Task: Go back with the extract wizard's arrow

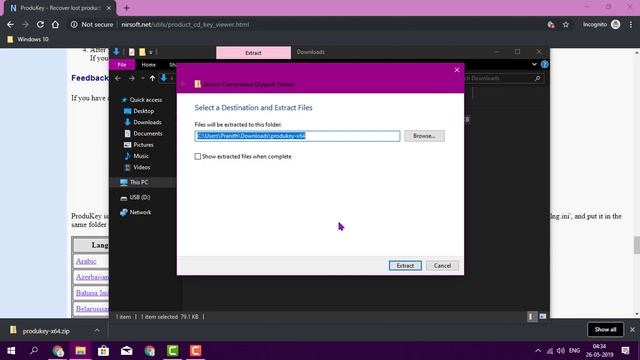Action: pos(184,84)
